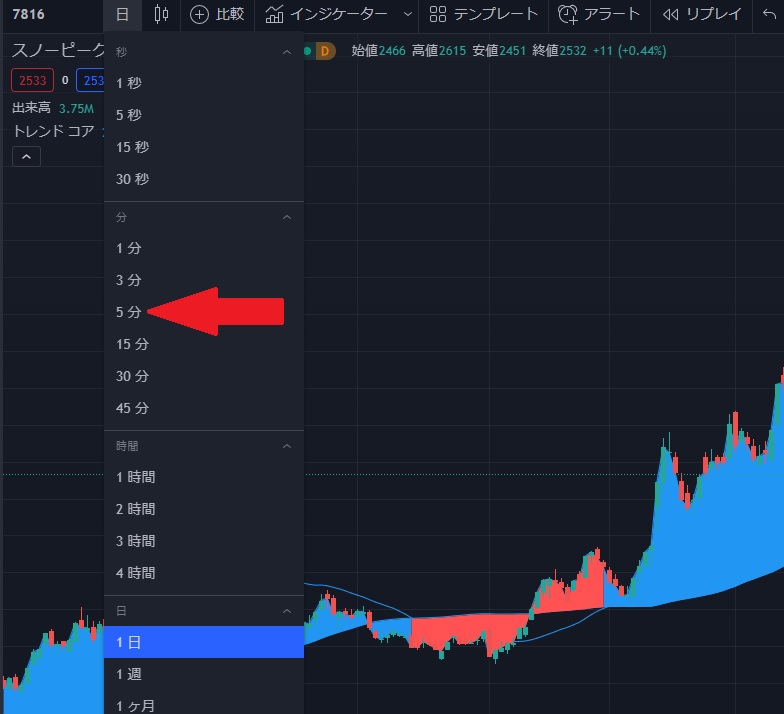
Task: Collapse the indicator legend chevron button
Action: click(26, 157)
